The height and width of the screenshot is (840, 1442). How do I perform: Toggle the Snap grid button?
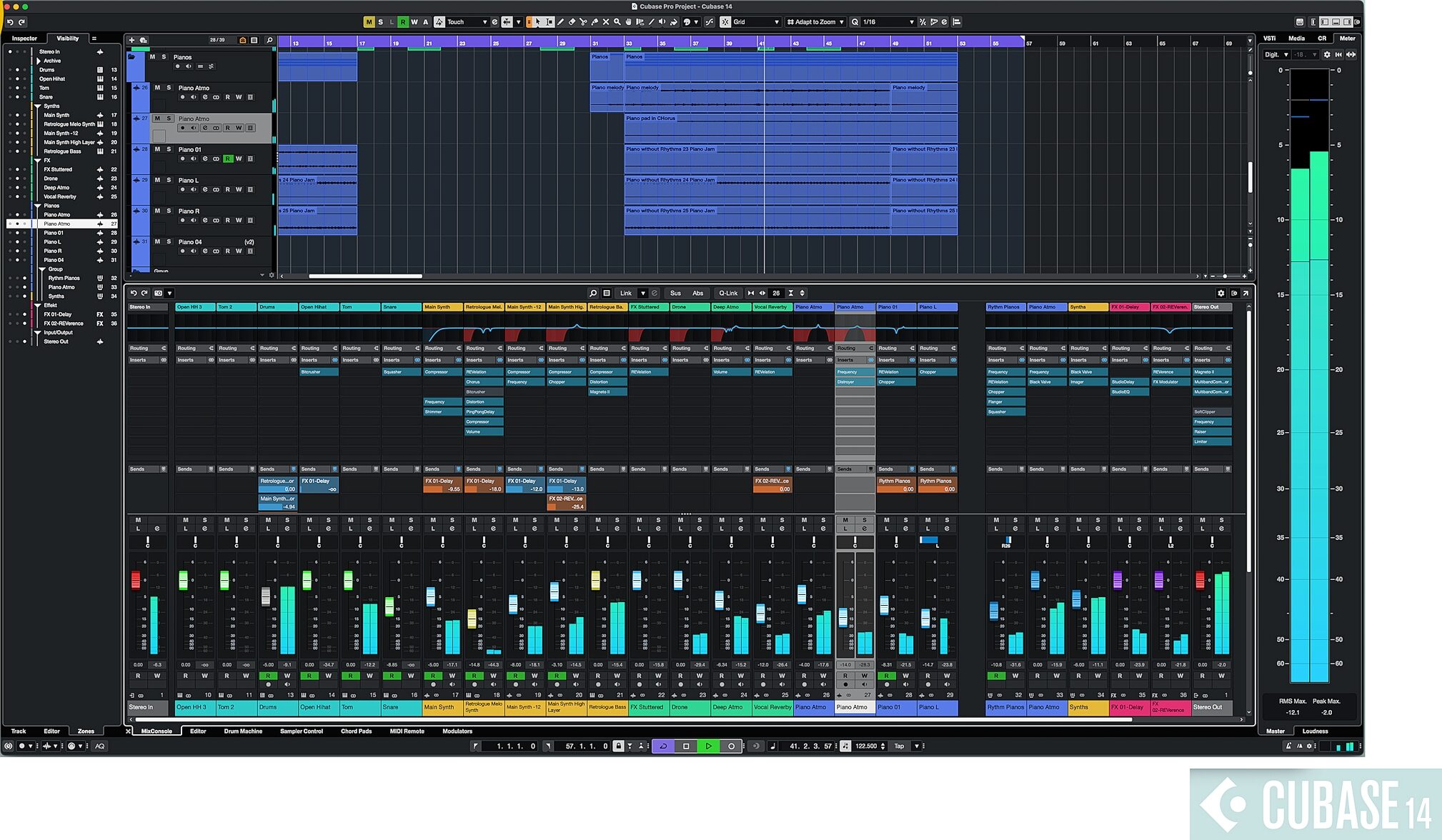(725, 22)
